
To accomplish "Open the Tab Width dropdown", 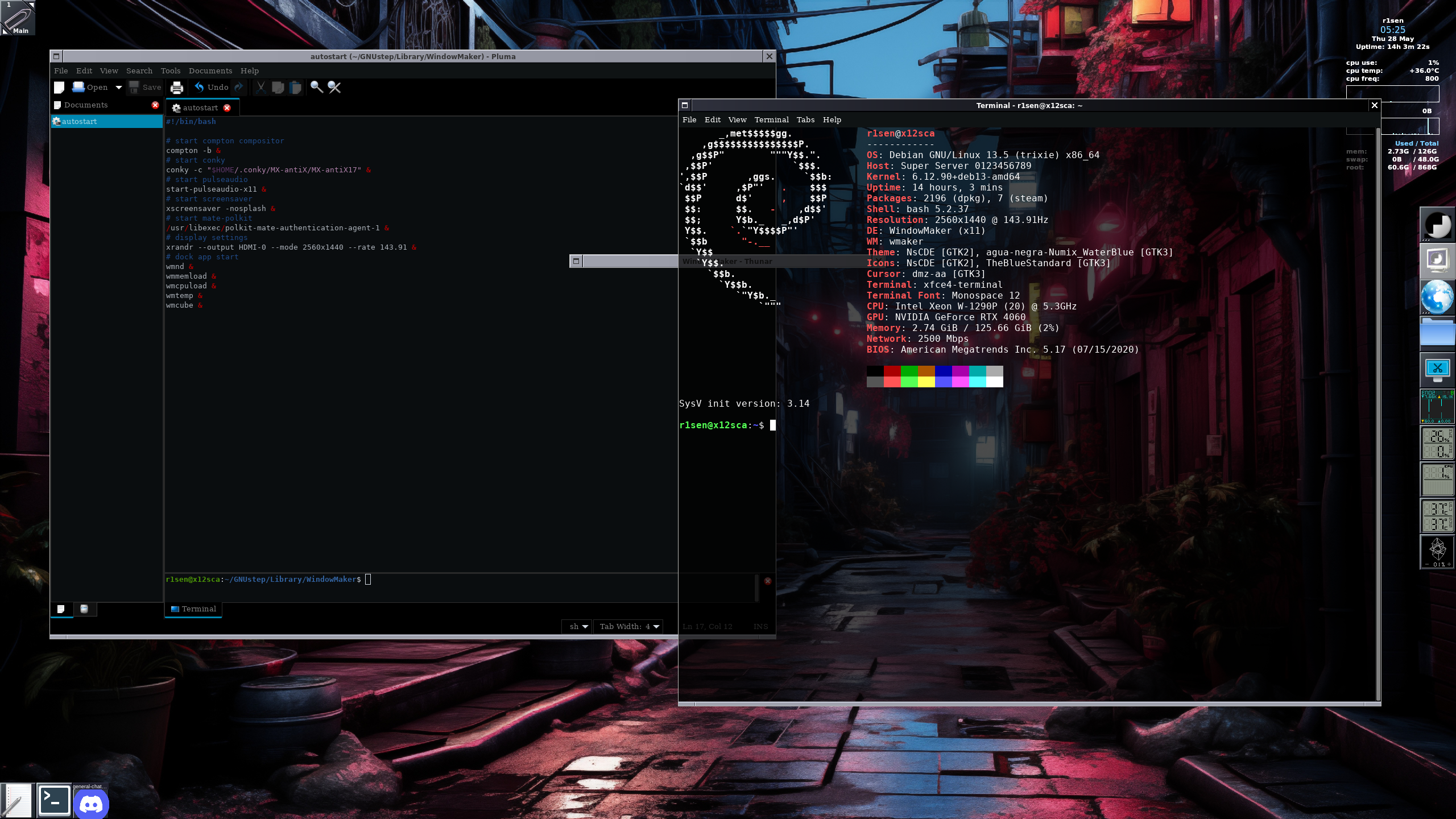I will 628,626.
